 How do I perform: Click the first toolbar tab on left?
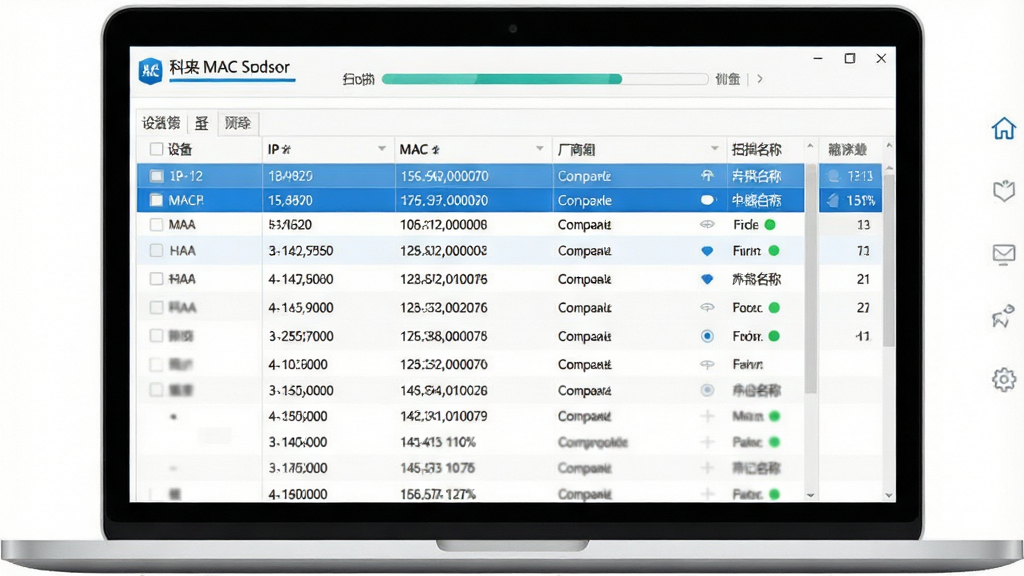click(161, 123)
